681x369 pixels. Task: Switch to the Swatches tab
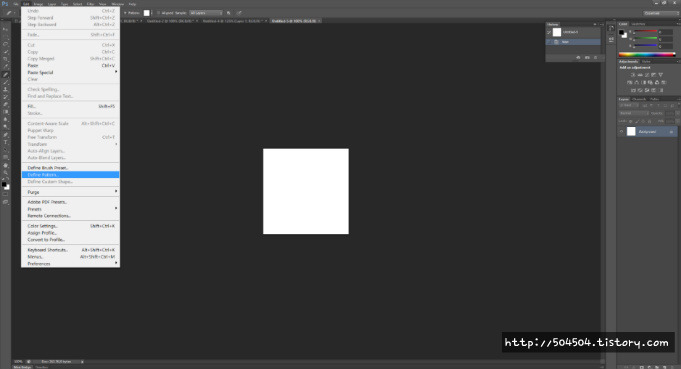(x=638, y=24)
